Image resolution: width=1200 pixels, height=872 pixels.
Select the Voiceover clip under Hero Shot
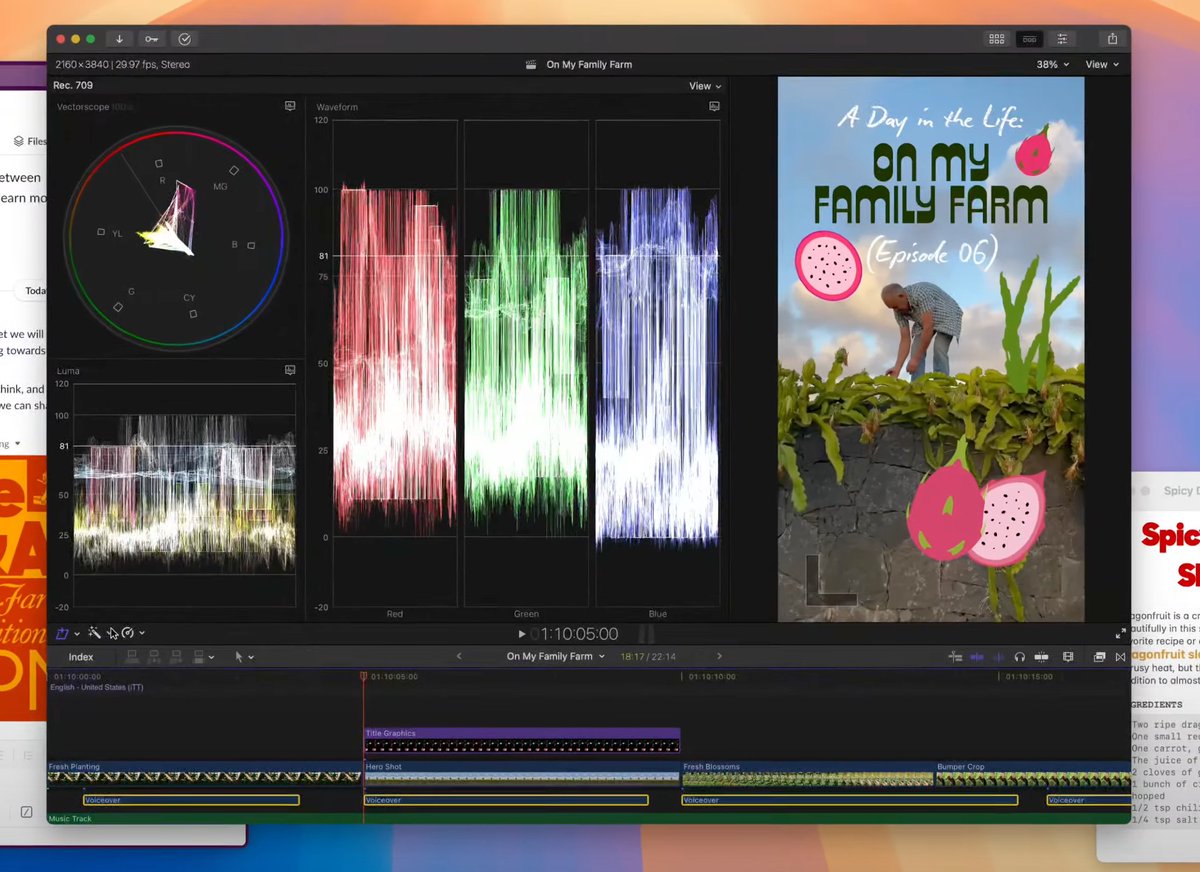coord(506,800)
